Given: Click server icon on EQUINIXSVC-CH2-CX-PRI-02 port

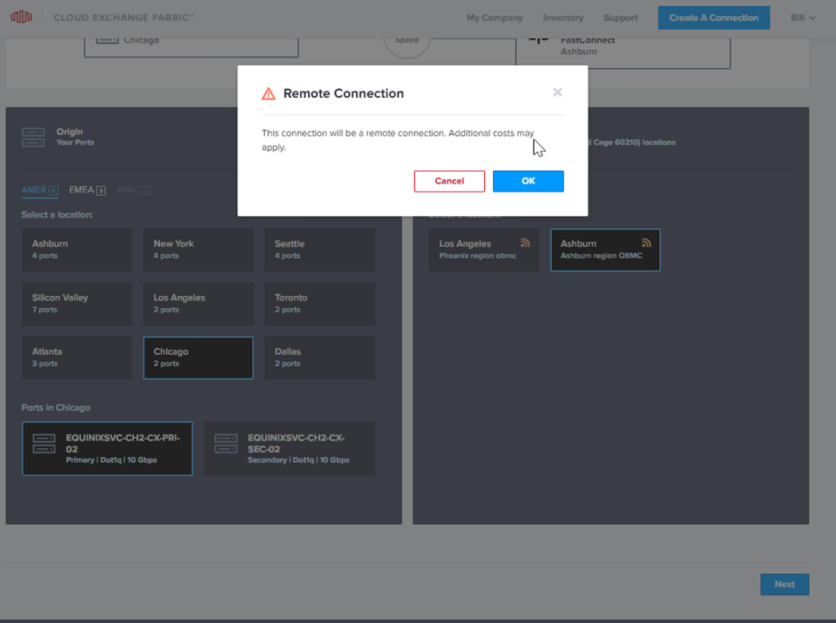Looking at the screenshot, I should [44, 444].
